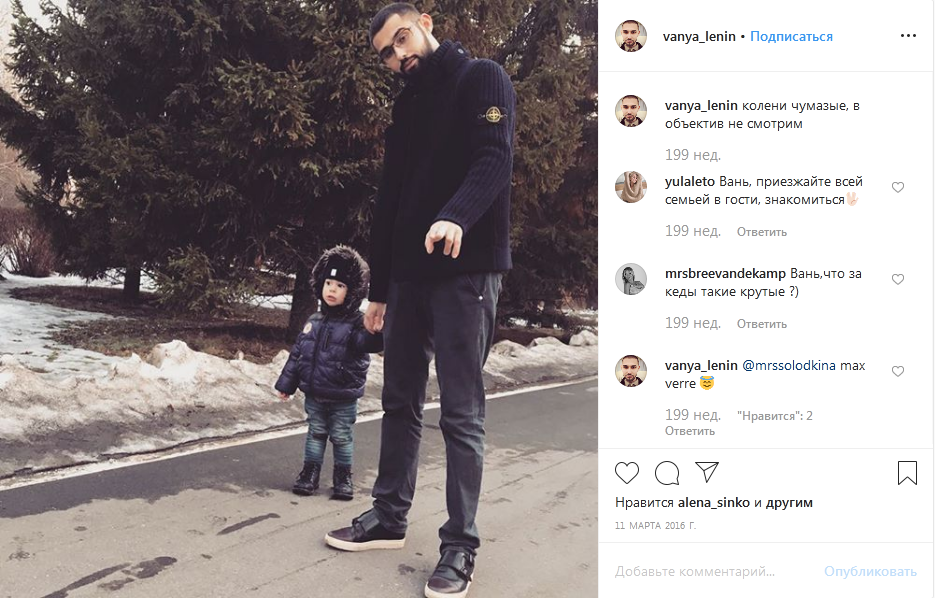The image size is (935, 598).
Task: Open vanya_lenin header profile avatar
Action: point(631,36)
